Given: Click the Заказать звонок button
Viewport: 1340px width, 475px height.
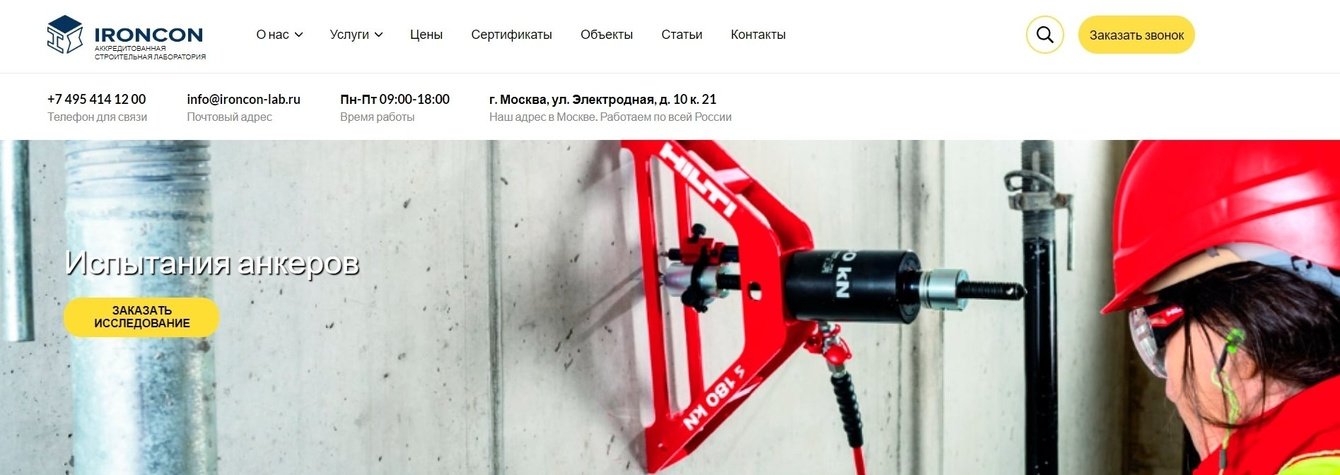Looking at the screenshot, I should click(1136, 35).
